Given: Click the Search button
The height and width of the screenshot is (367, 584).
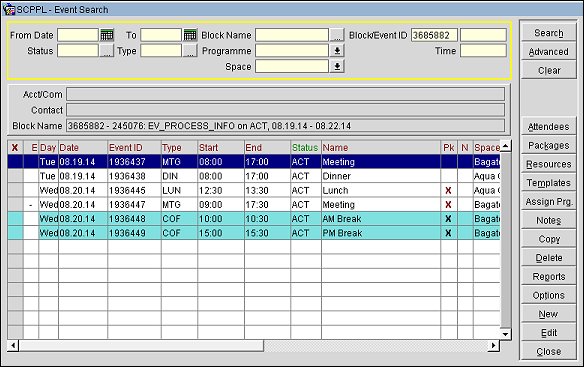Looking at the screenshot, I should tap(549, 33).
